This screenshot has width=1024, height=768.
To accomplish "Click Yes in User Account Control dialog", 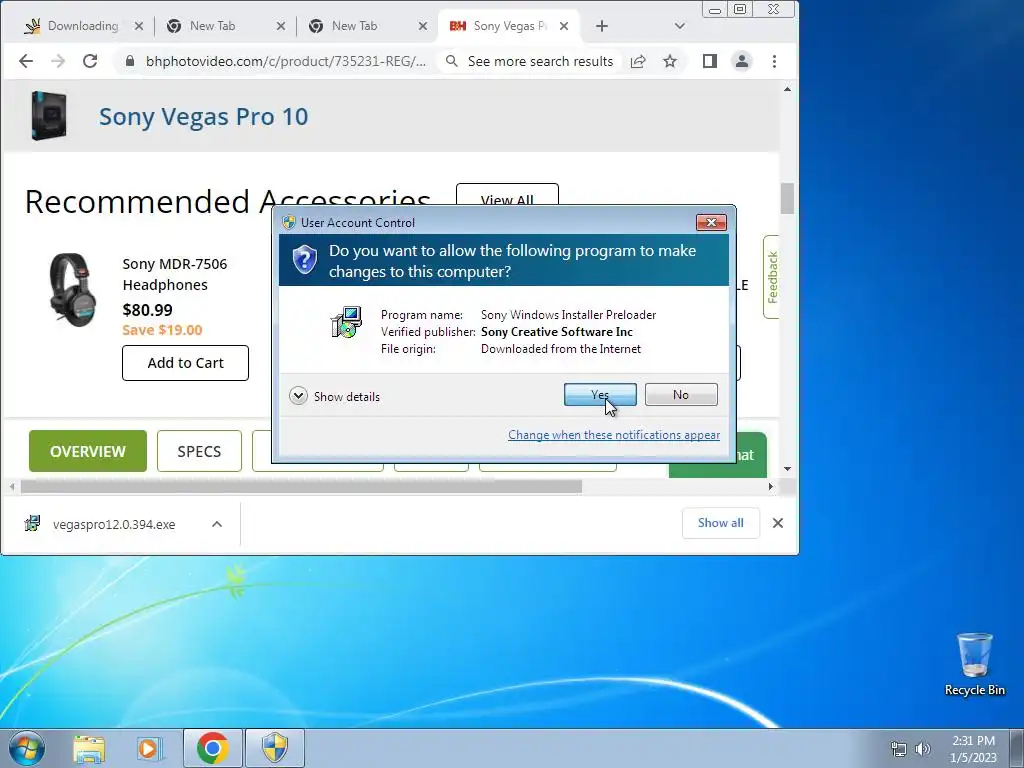I will pos(600,394).
